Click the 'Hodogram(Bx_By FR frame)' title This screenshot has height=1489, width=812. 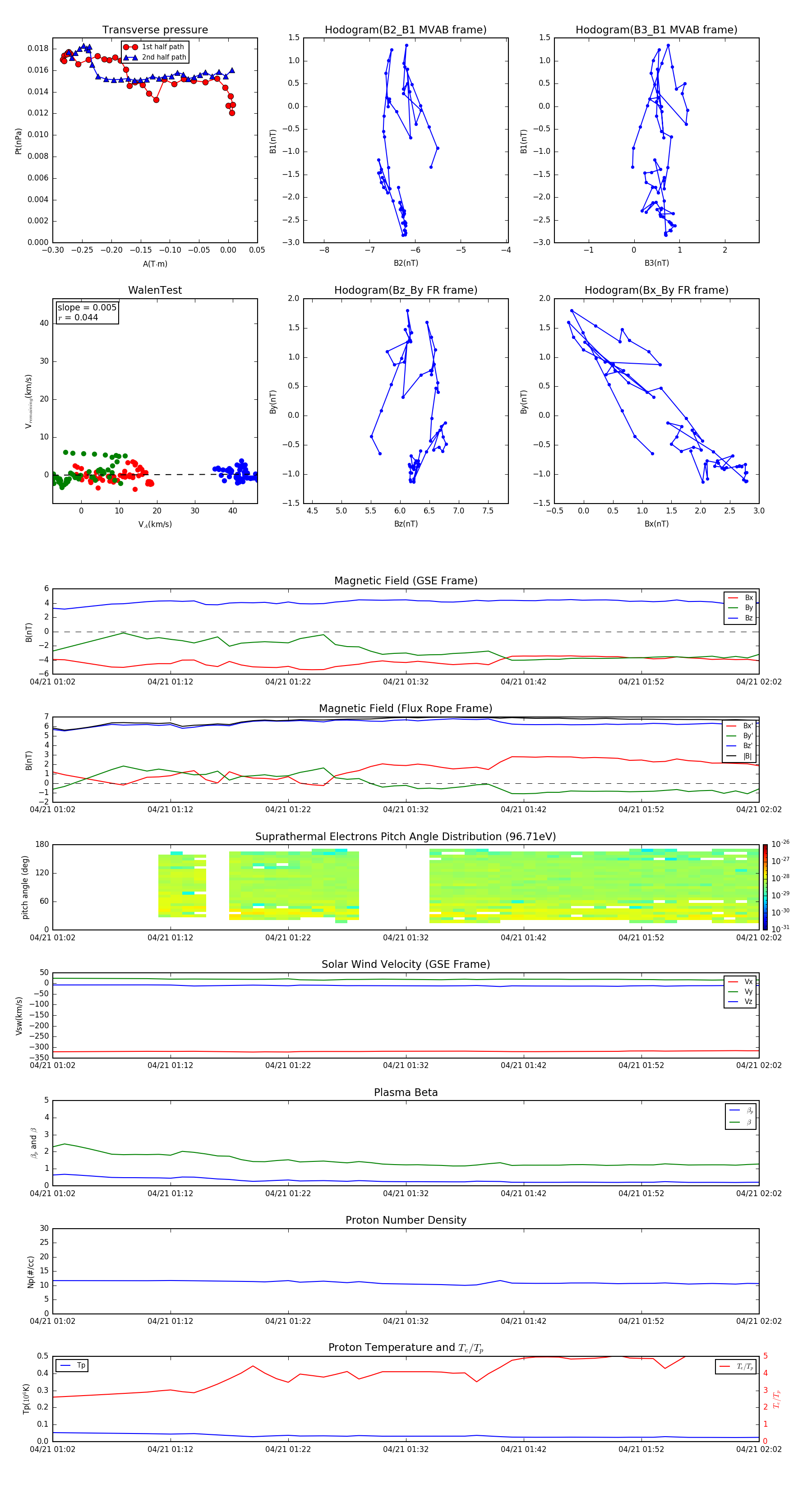(x=656, y=290)
